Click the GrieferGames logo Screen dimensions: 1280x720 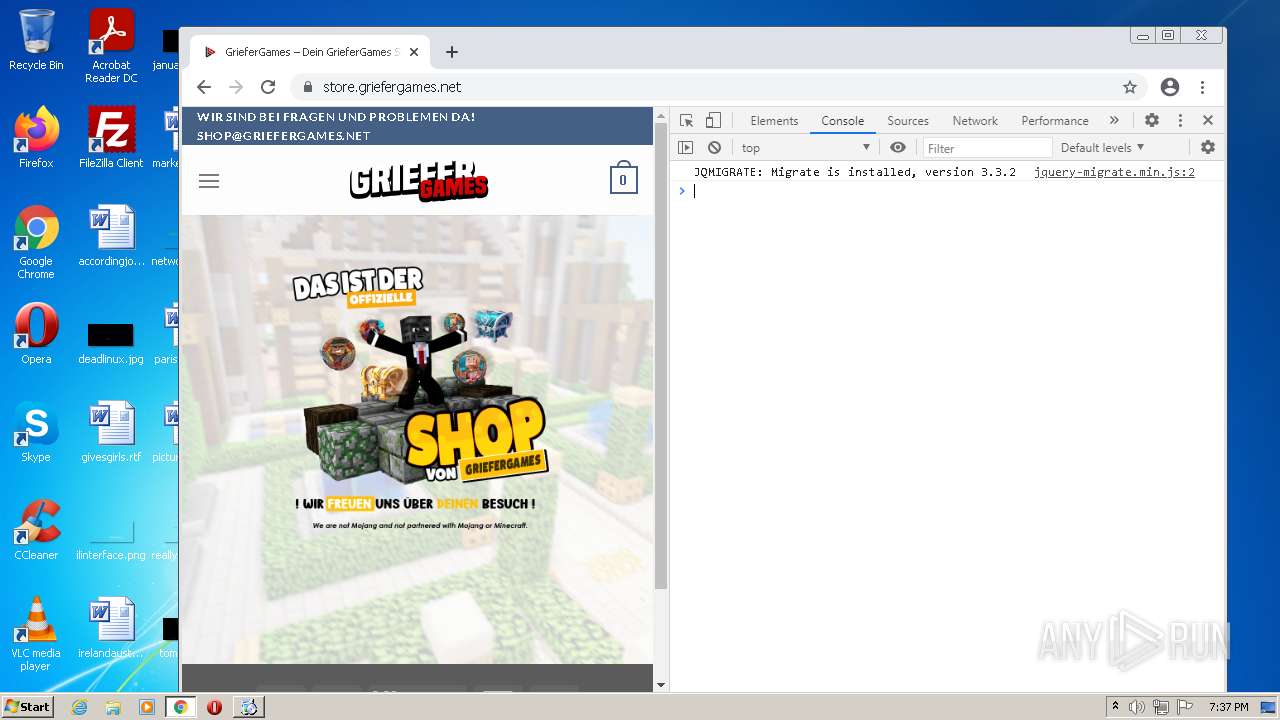pyautogui.click(x=418, y=181)
